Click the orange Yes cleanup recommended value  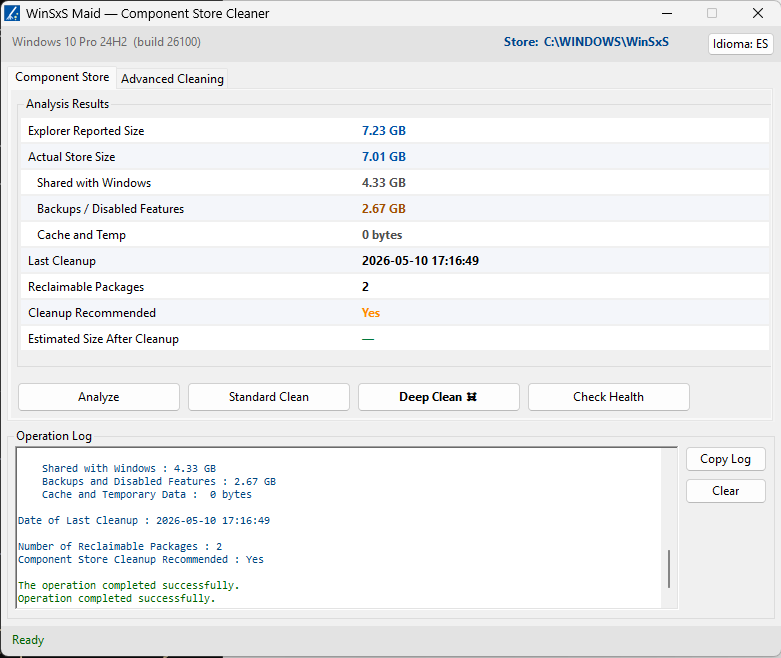point(371,313)
